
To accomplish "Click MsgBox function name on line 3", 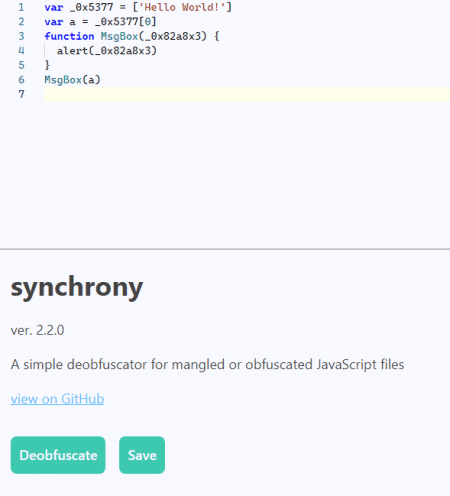I will click(x=119, y=36).
